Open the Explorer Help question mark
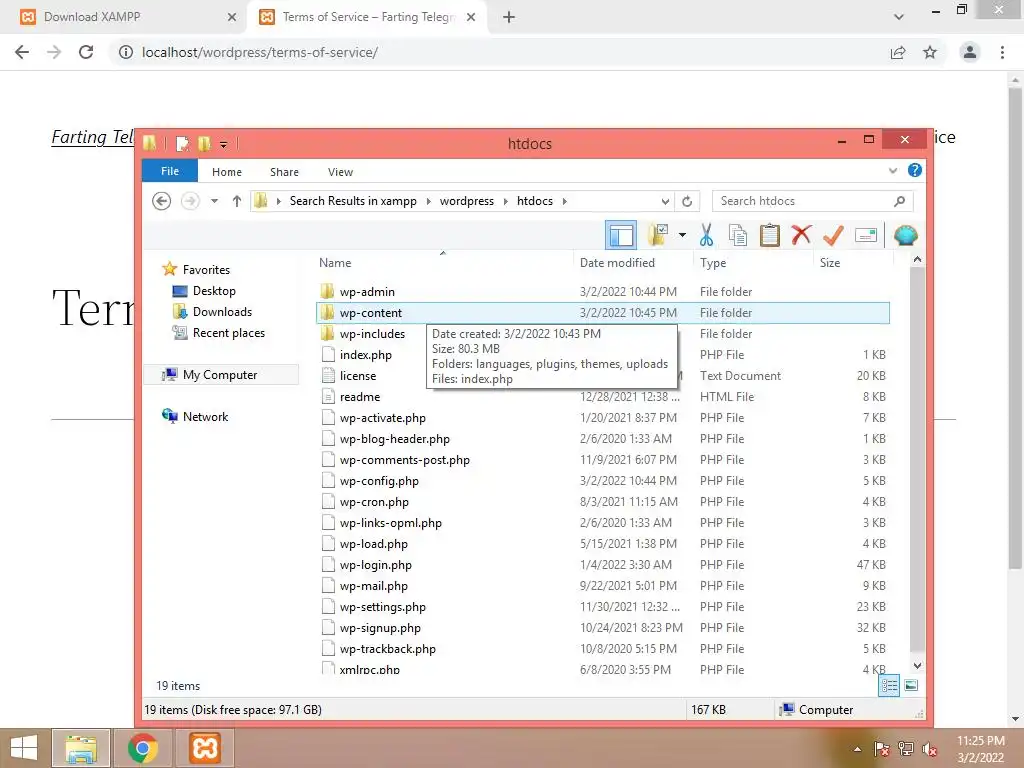1024x768 pixels. coord(915,170)
